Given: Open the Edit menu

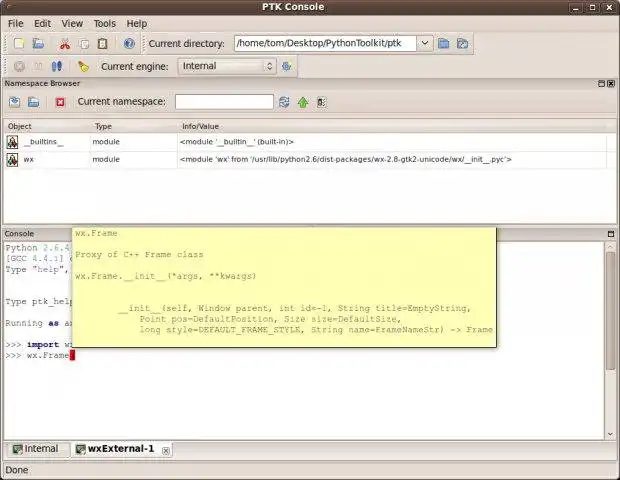Looking at the screenshot, I should (42, 24).
